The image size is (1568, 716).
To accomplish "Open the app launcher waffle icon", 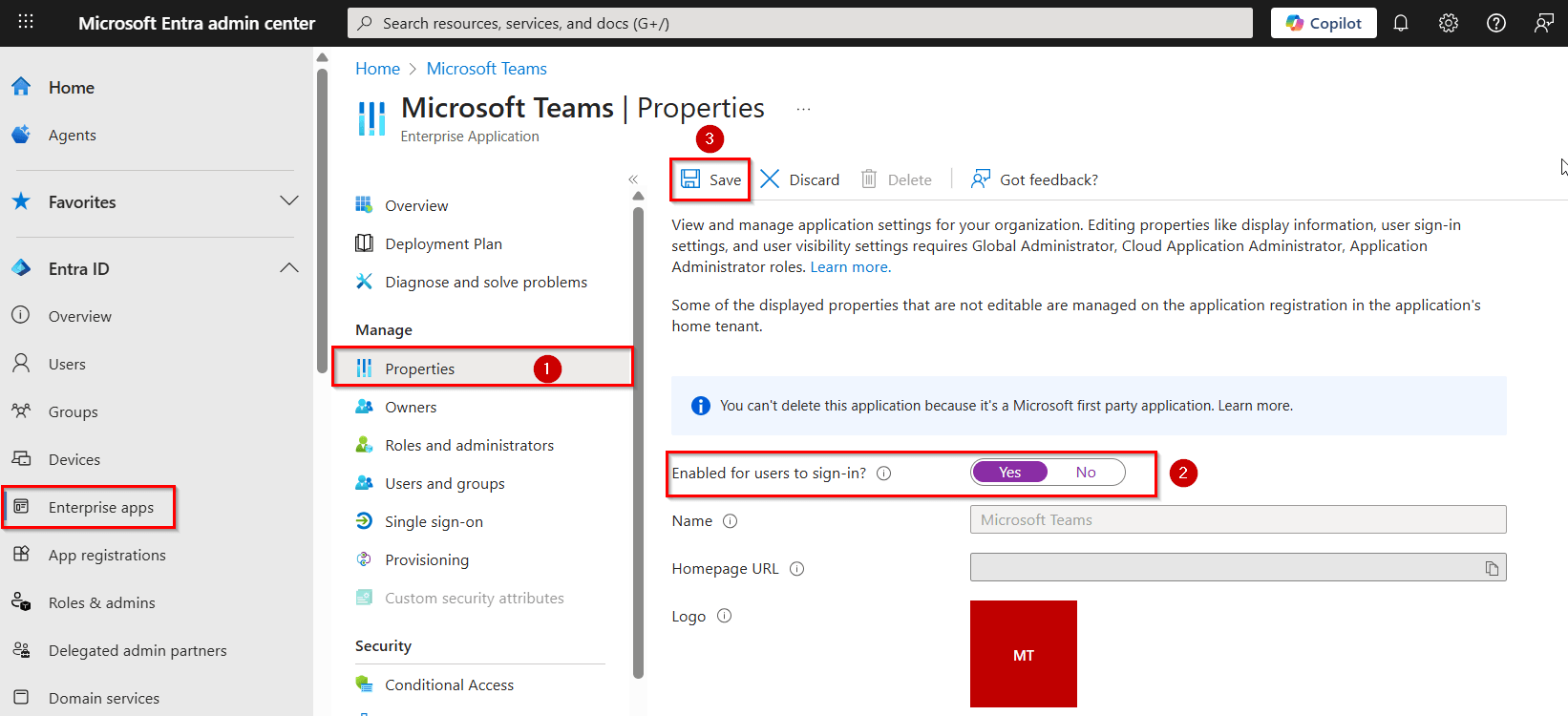I will tap(26, 22).
